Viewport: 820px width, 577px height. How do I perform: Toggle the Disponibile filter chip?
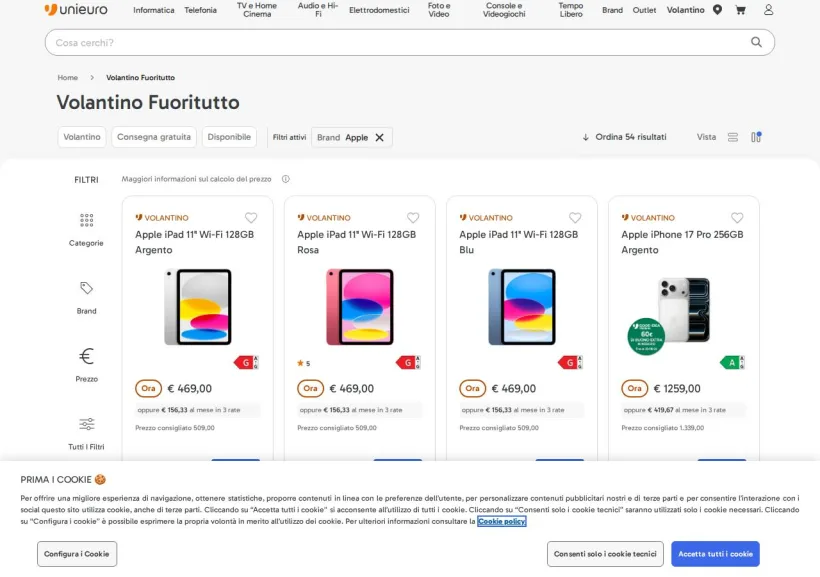[x=229, y=137]
